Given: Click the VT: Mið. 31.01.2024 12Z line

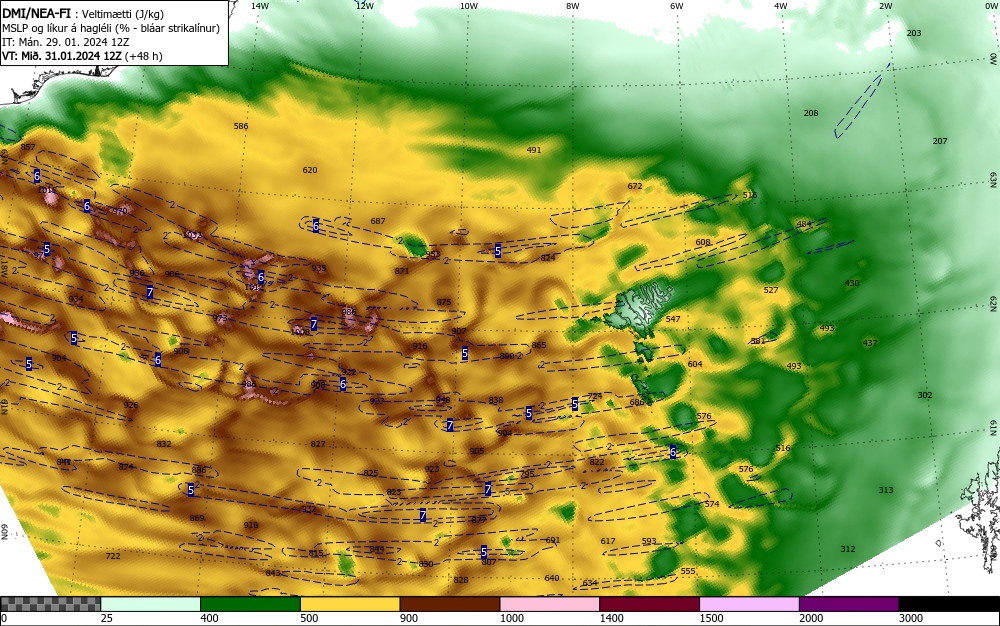Looking at the screenshot, I should [x=82, y=56].
